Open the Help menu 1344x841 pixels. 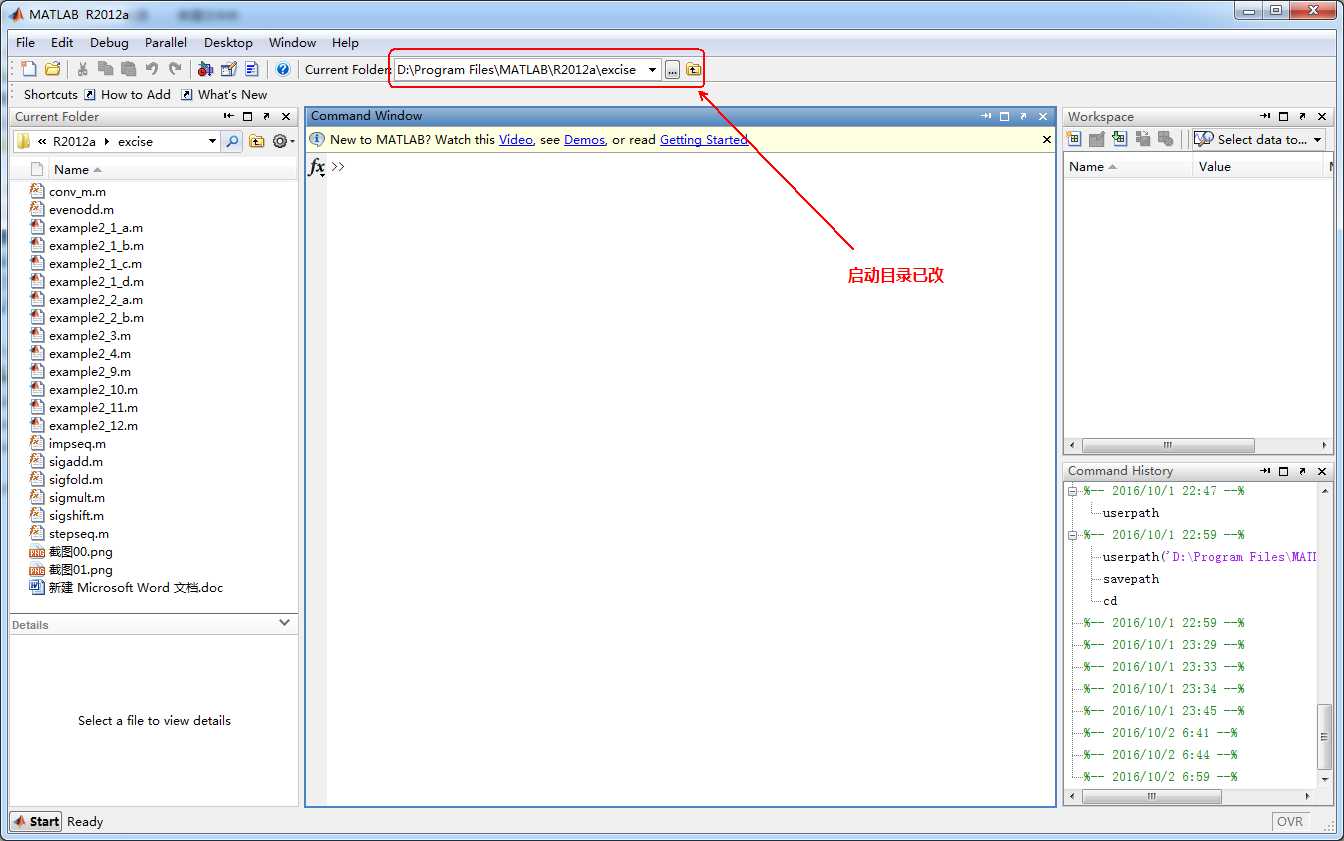coord(345,43)
